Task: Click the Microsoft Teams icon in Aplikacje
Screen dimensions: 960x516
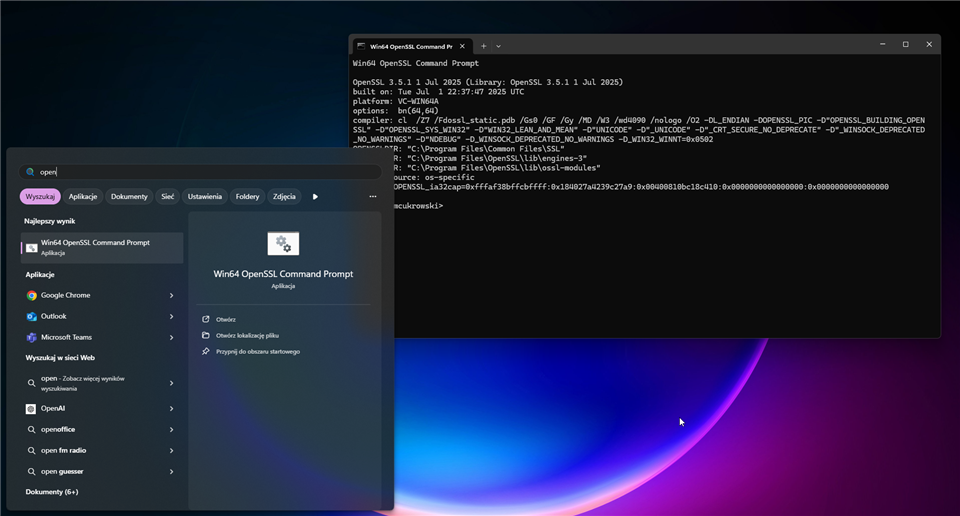Action: [x=31, y=337]
